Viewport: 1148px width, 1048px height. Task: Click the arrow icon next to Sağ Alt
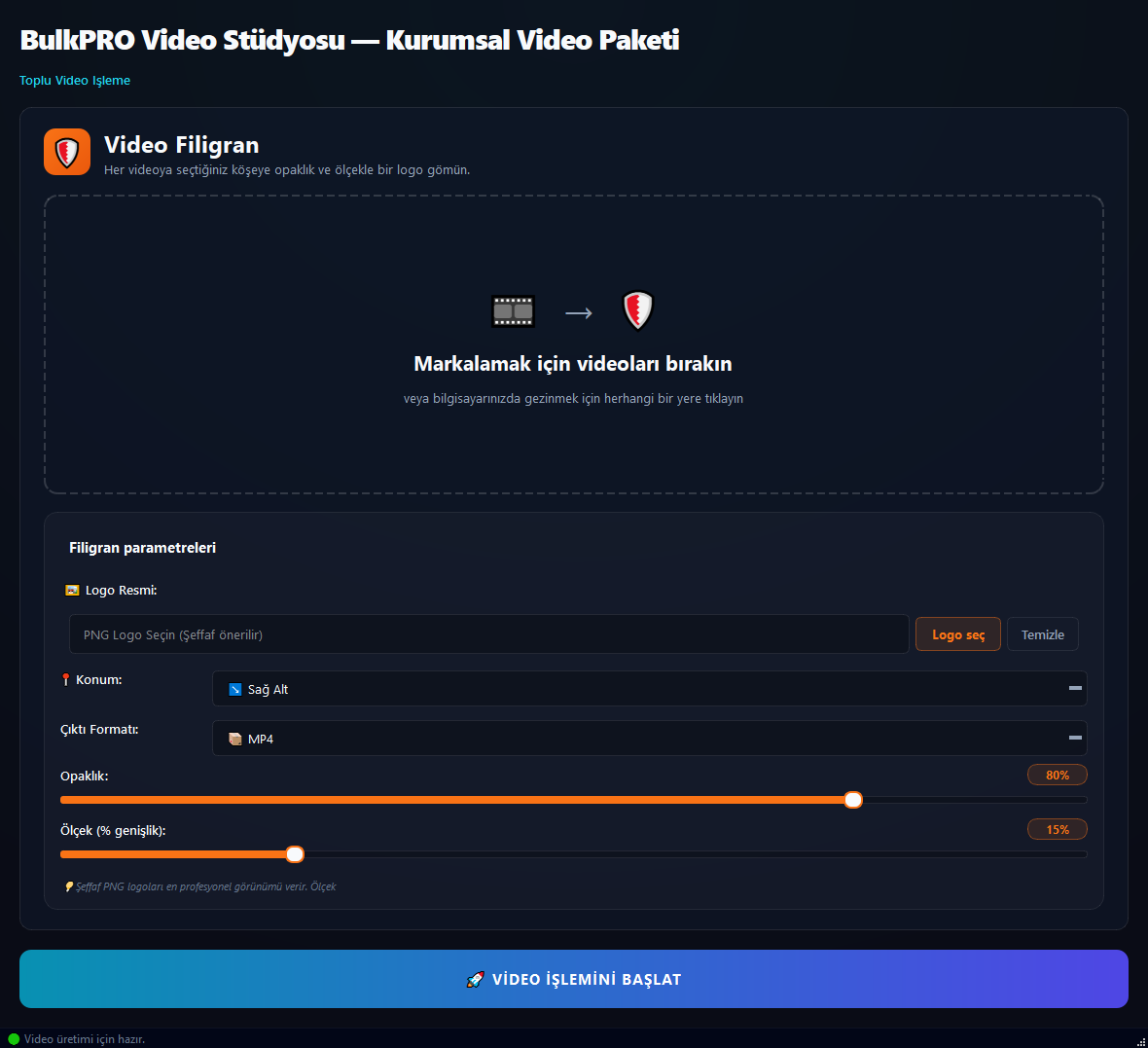pos(235,689)
